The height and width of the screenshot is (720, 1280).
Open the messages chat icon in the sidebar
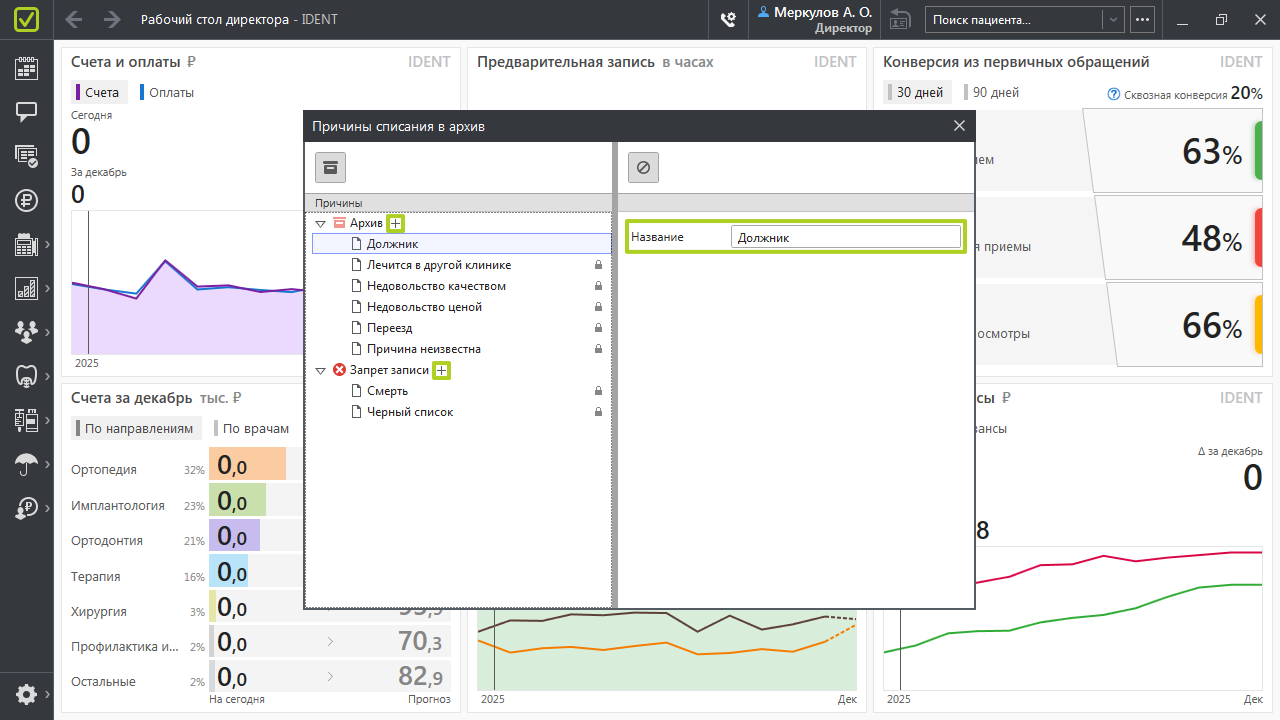pos(27,111)
